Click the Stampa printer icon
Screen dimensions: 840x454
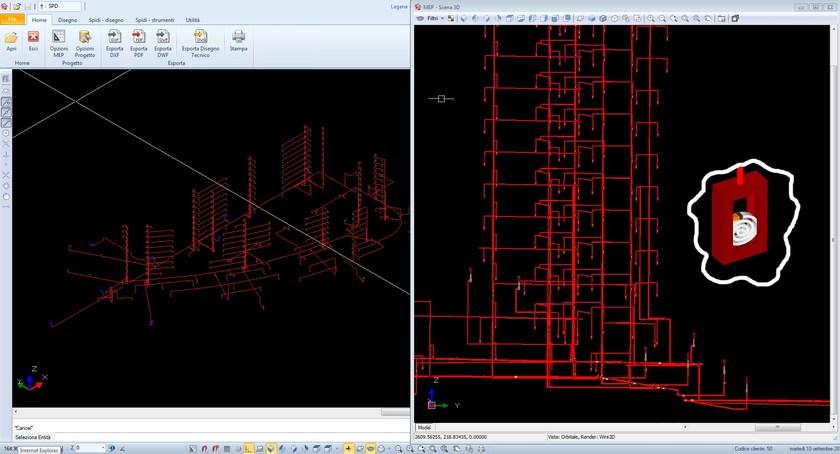point(238,37)
